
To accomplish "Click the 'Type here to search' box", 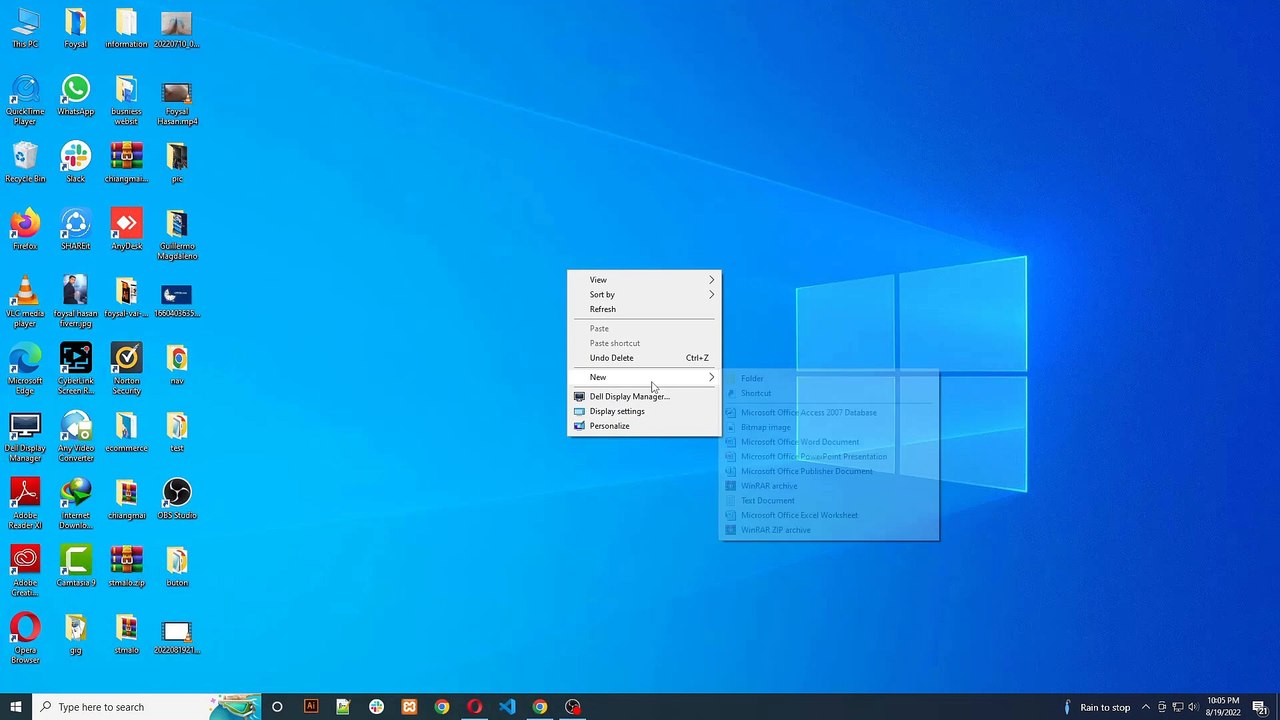I will (x=120, y=707).
